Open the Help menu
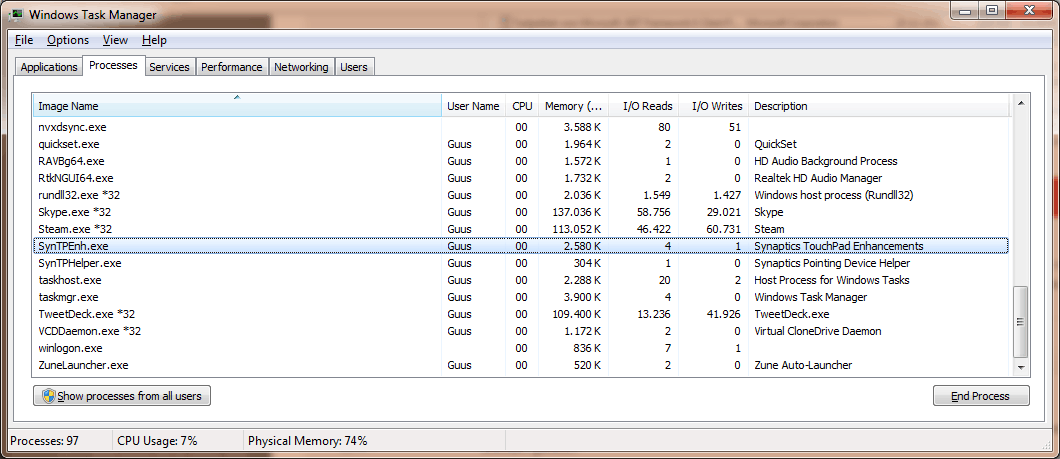1060x459 pixels. [154, 40]
